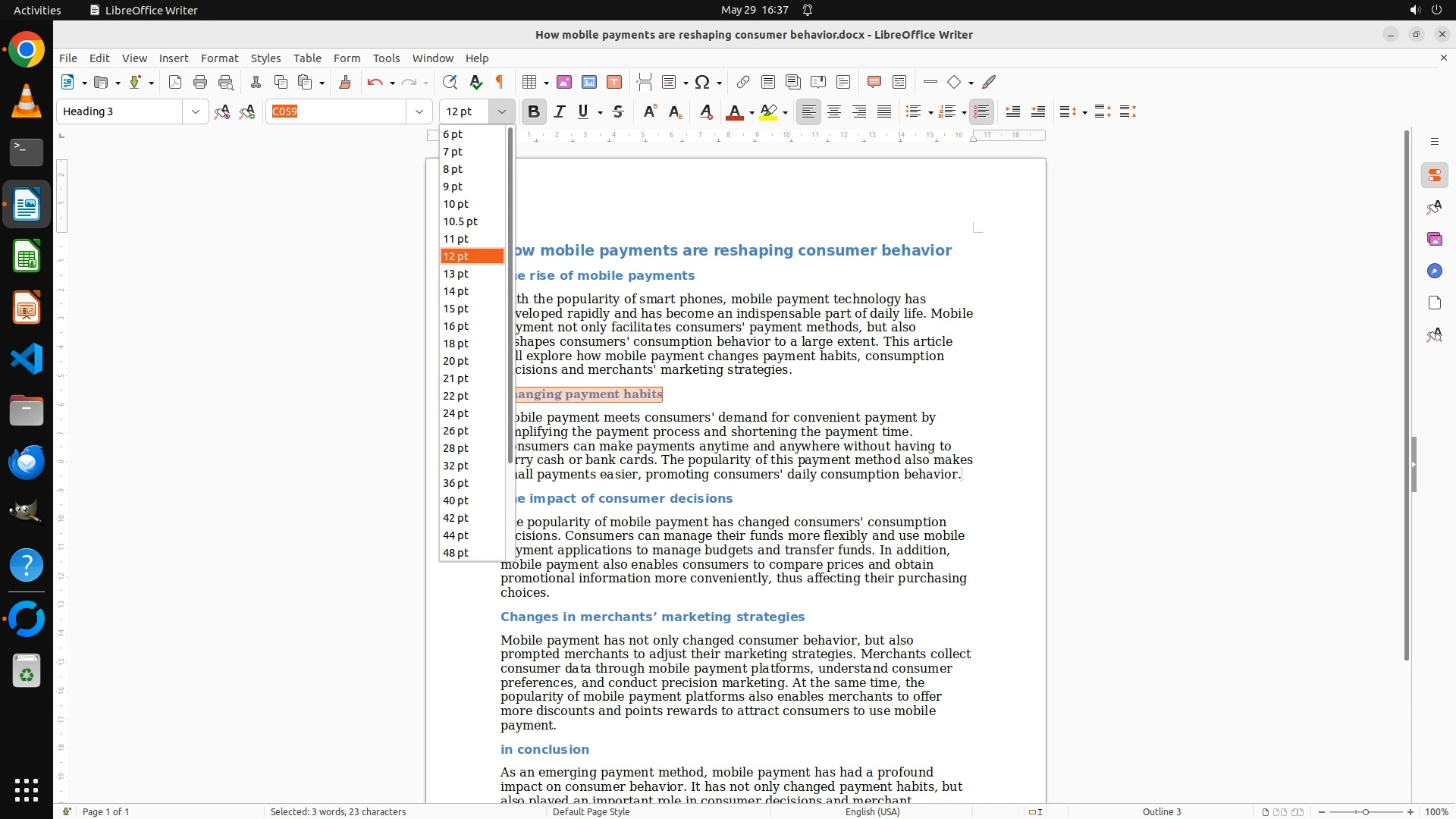This screenshot has height=819, width=1456.
Task: Open the Format menu
Action: click(x=219, y=58)
